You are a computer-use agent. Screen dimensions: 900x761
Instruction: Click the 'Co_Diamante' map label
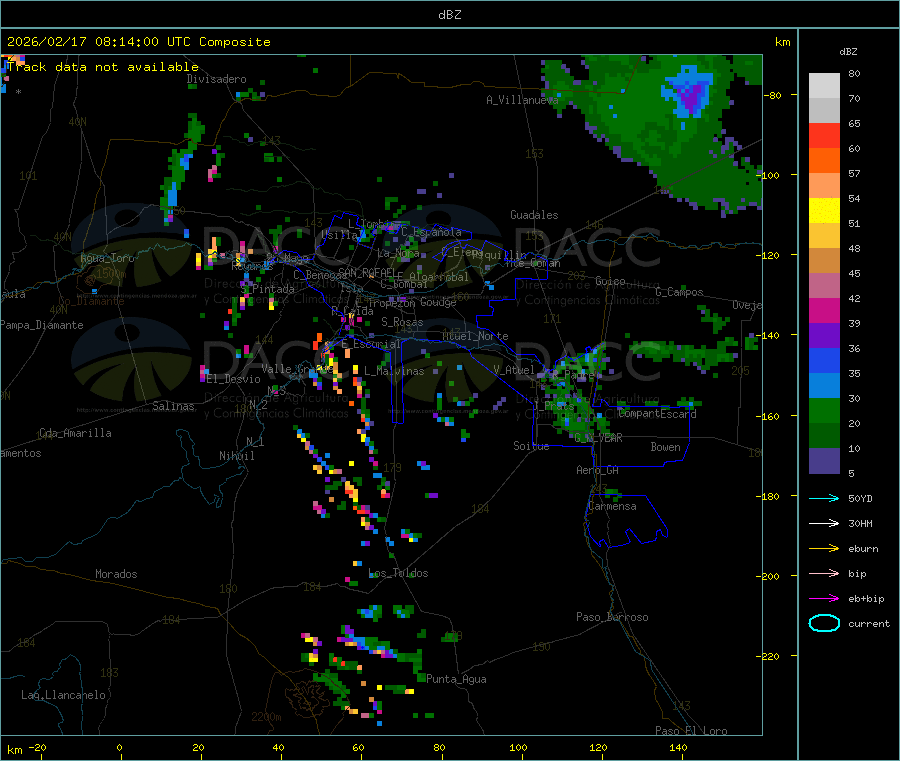pos(91,301)
